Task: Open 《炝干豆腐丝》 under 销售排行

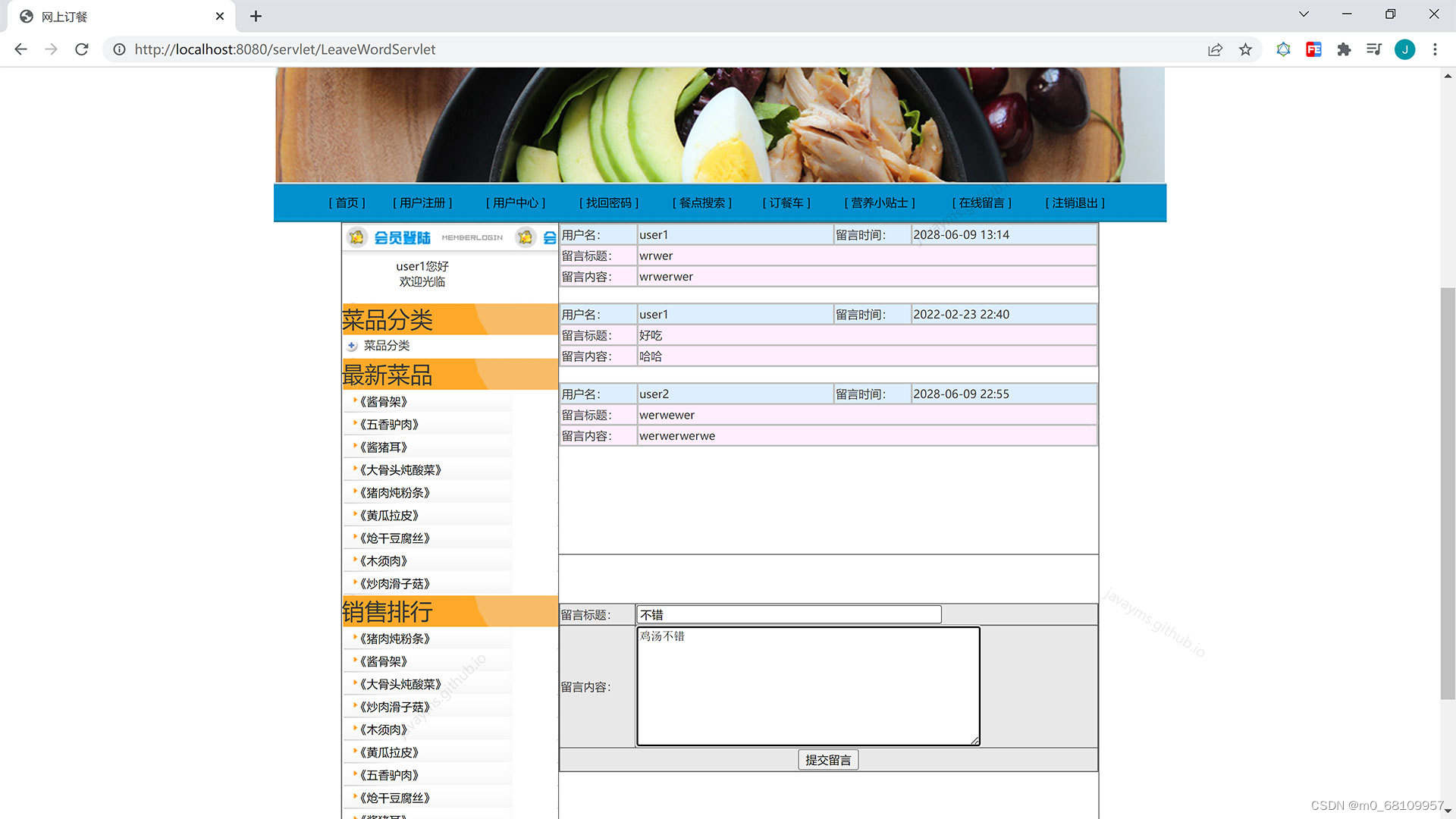Action: (394, 799)
